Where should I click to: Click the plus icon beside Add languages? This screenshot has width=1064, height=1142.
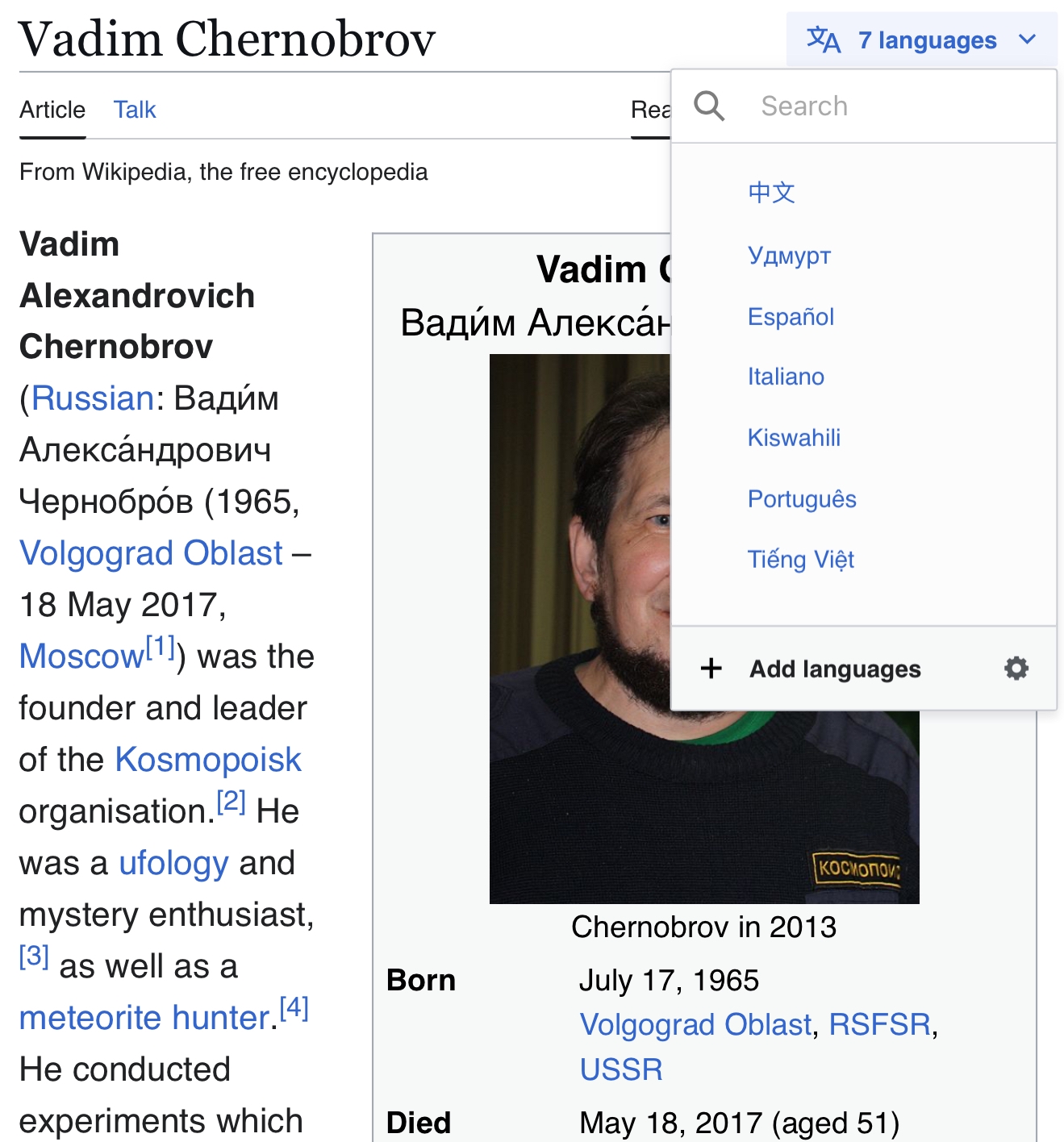711,669
